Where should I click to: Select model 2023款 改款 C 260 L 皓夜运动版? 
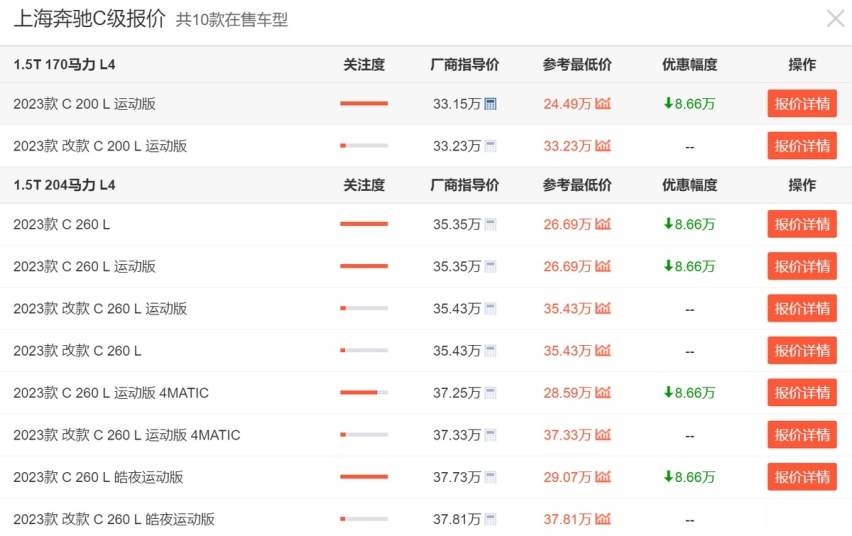(114, 519)
